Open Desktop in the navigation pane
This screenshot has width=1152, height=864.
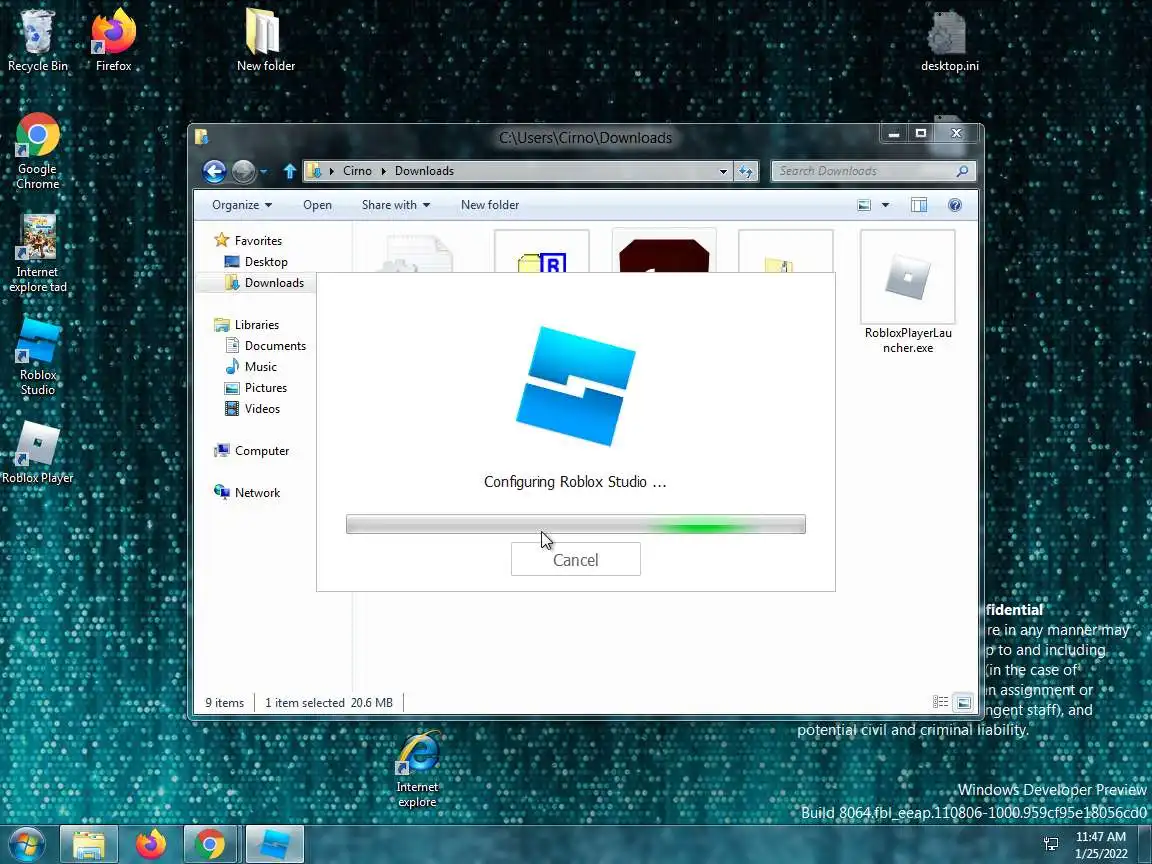tap(256, 262)
